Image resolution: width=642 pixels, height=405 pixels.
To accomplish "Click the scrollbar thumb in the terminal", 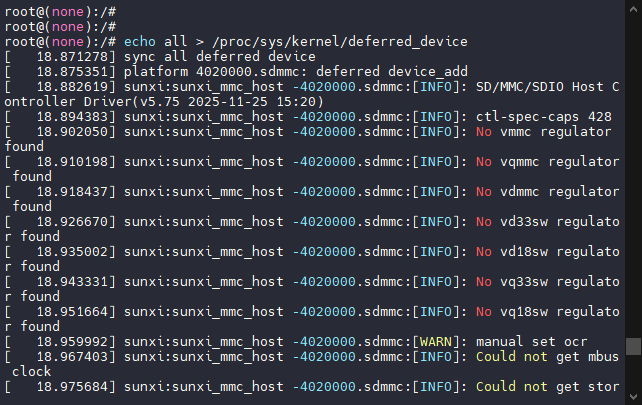I will [633, 347].
